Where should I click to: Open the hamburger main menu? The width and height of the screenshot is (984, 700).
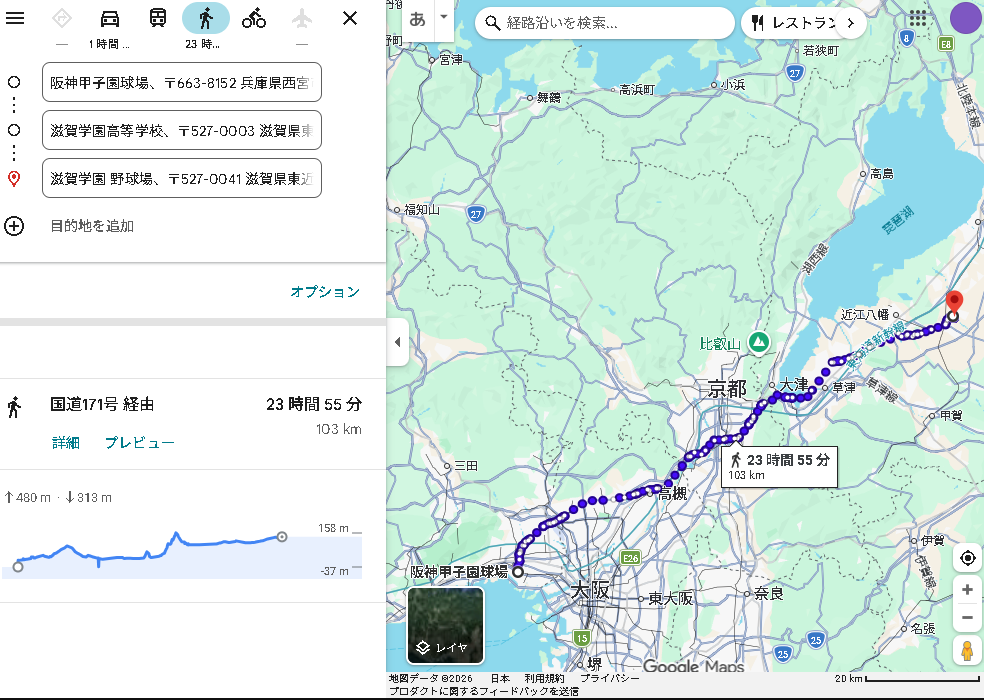pyautogui.click(x=15, y=18)
